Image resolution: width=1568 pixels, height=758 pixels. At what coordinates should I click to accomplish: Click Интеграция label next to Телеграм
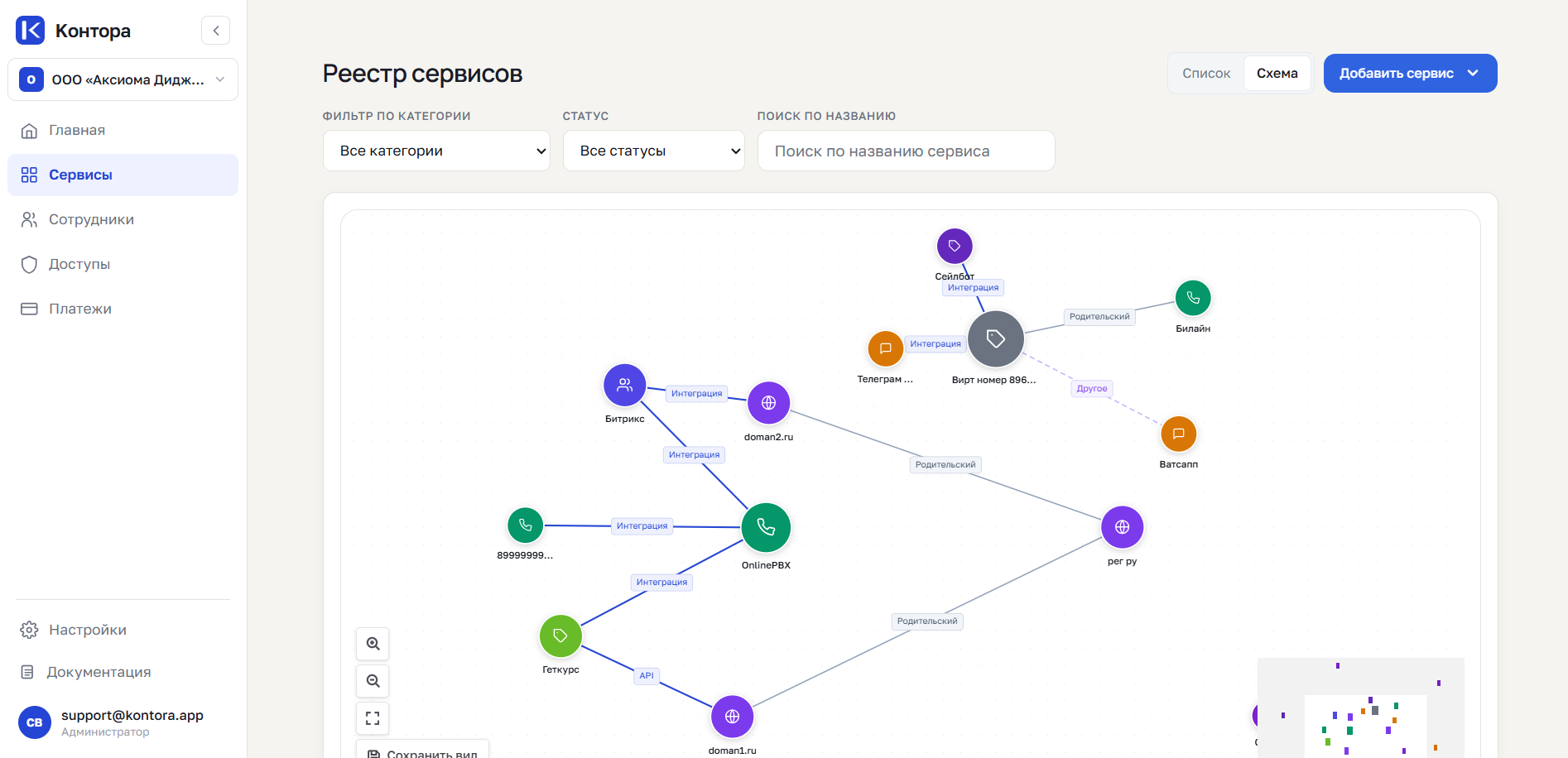click(936, 343)
